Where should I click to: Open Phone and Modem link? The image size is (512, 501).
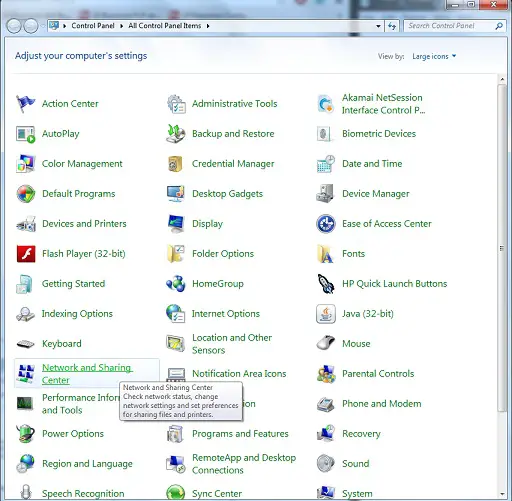[x=382, y=404]
